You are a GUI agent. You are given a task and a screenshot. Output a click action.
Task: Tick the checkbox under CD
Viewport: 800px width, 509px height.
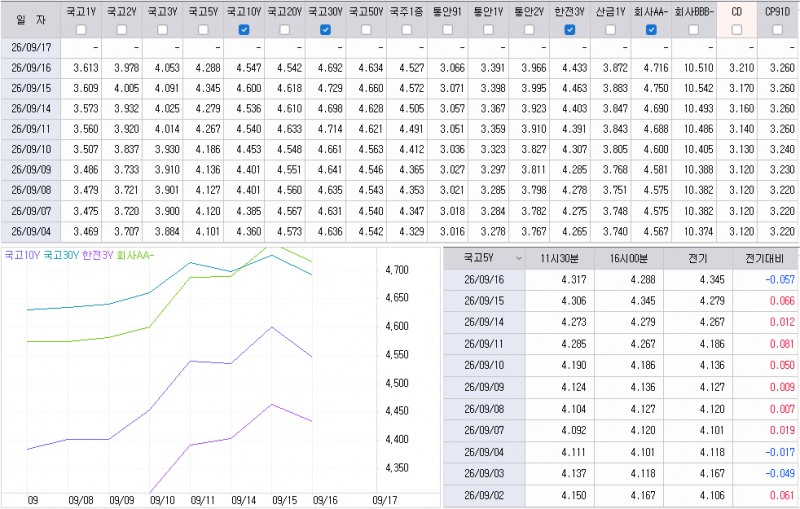tap(737, 30)
